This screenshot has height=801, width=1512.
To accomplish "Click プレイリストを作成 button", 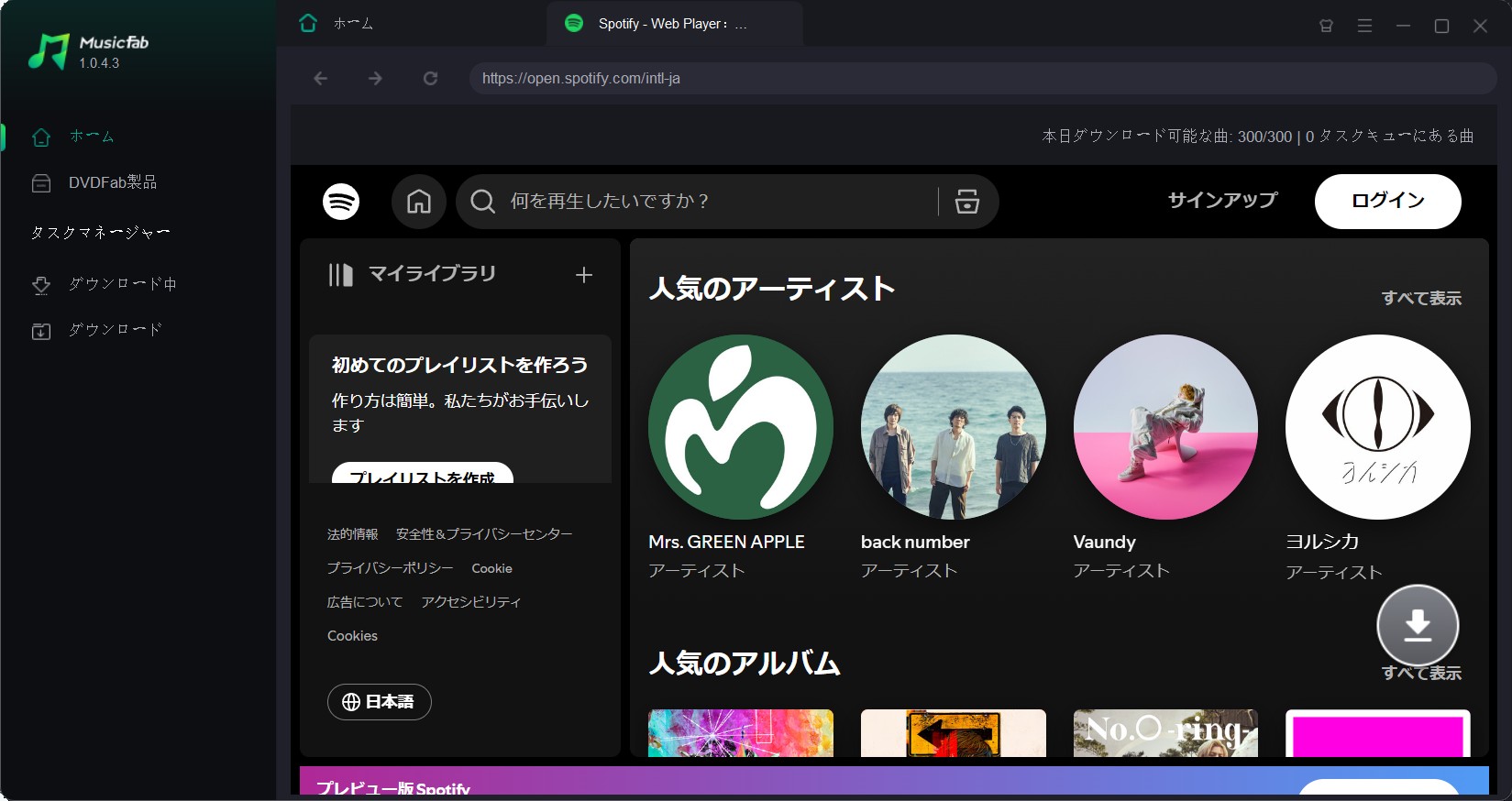I will (423, 473).
